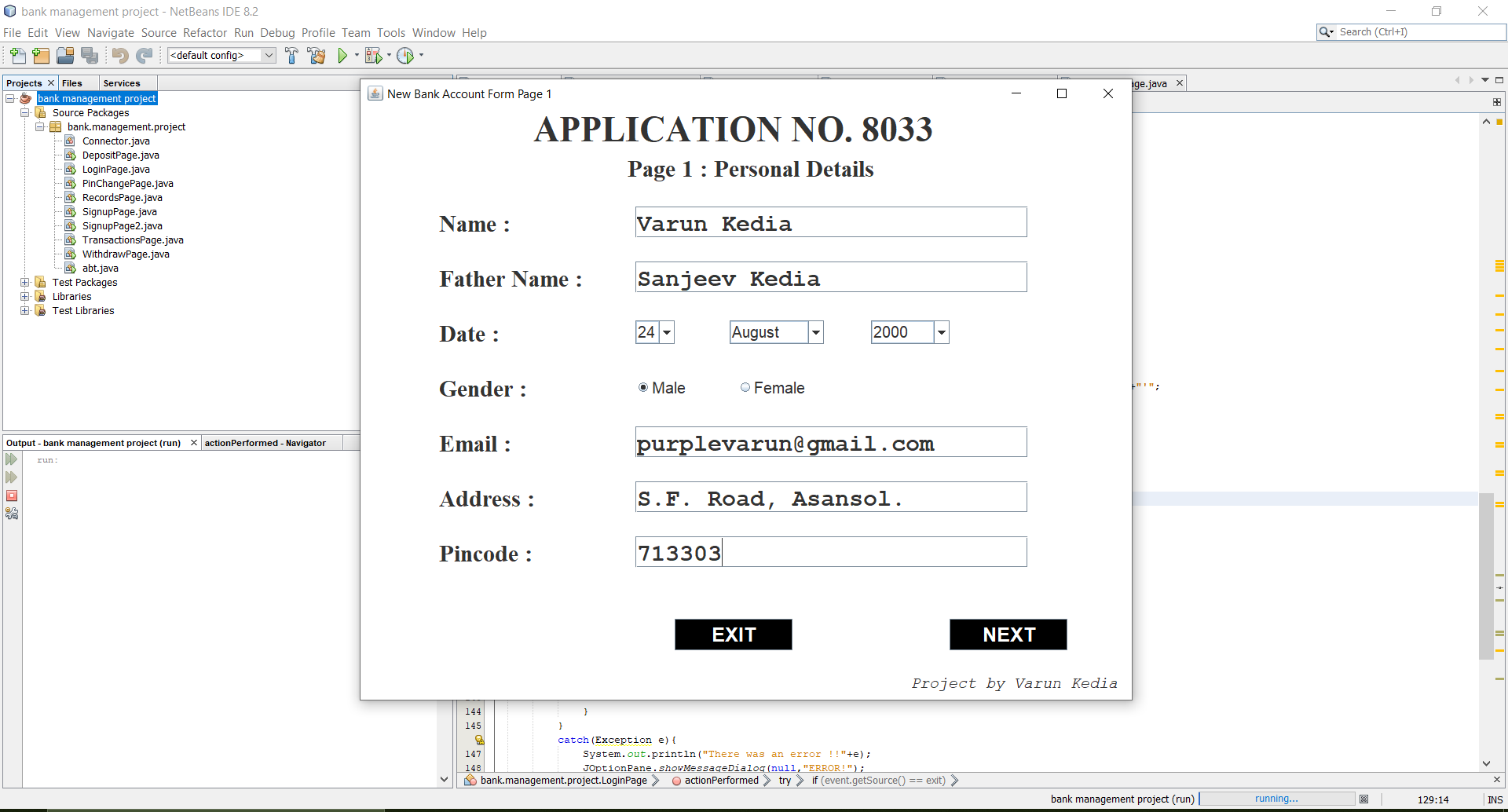Run the project using the green arrow

tap(344, 55)
